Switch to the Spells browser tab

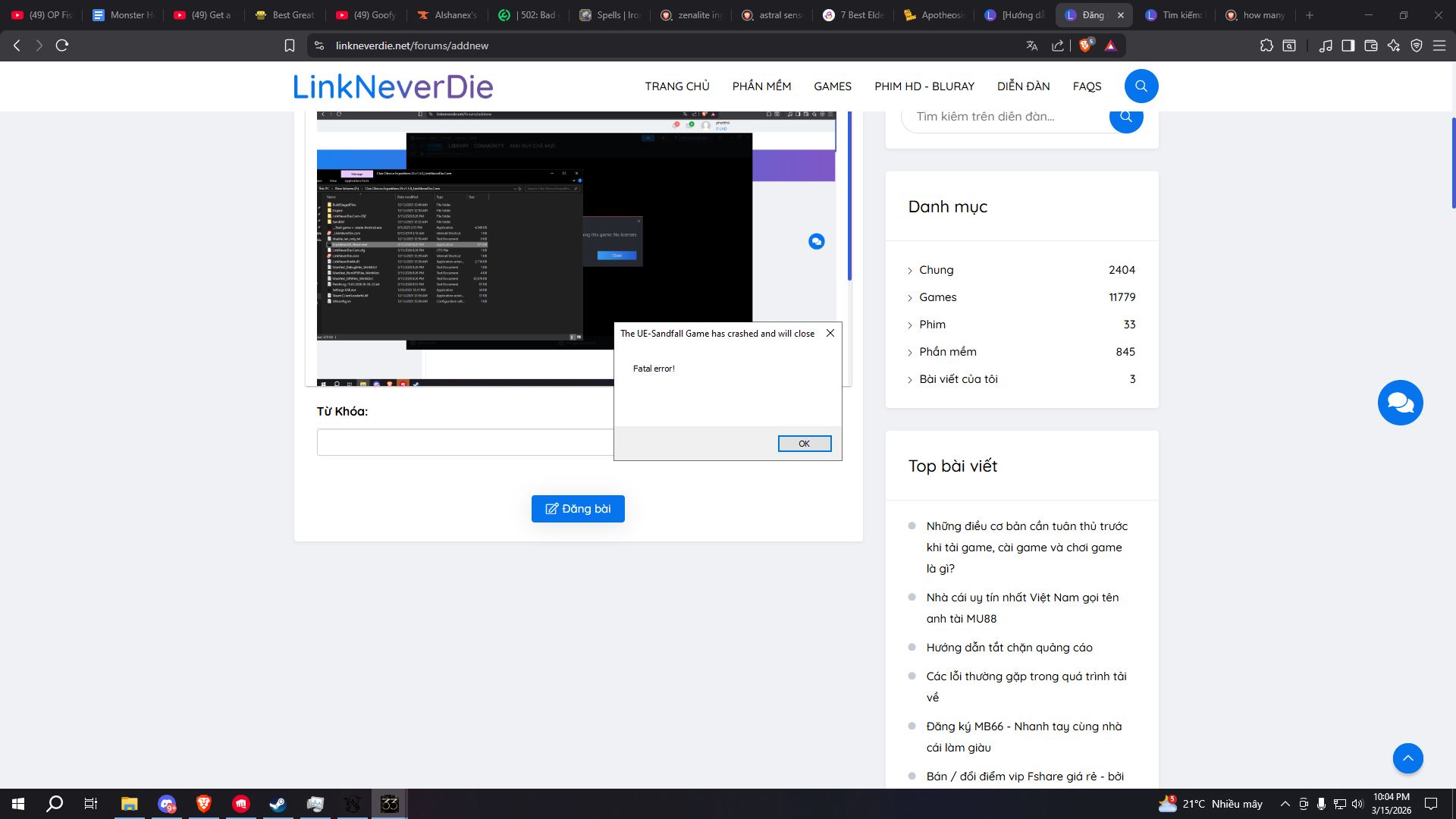point(609,15)
